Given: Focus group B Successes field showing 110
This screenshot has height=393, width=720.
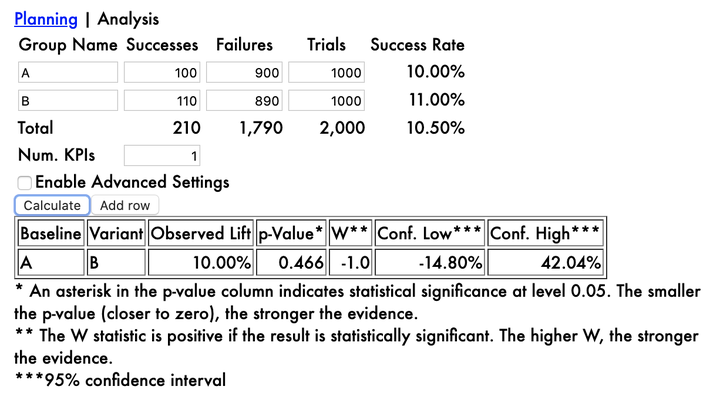Looking at the screenshot, I should point(162,101).
